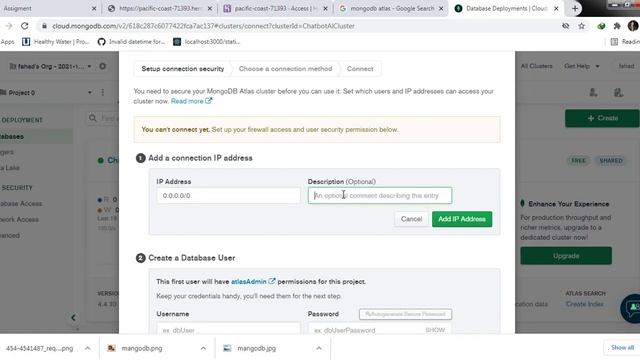Close the Database Deployments tab

pyautogui.click(x=556, y=8)
